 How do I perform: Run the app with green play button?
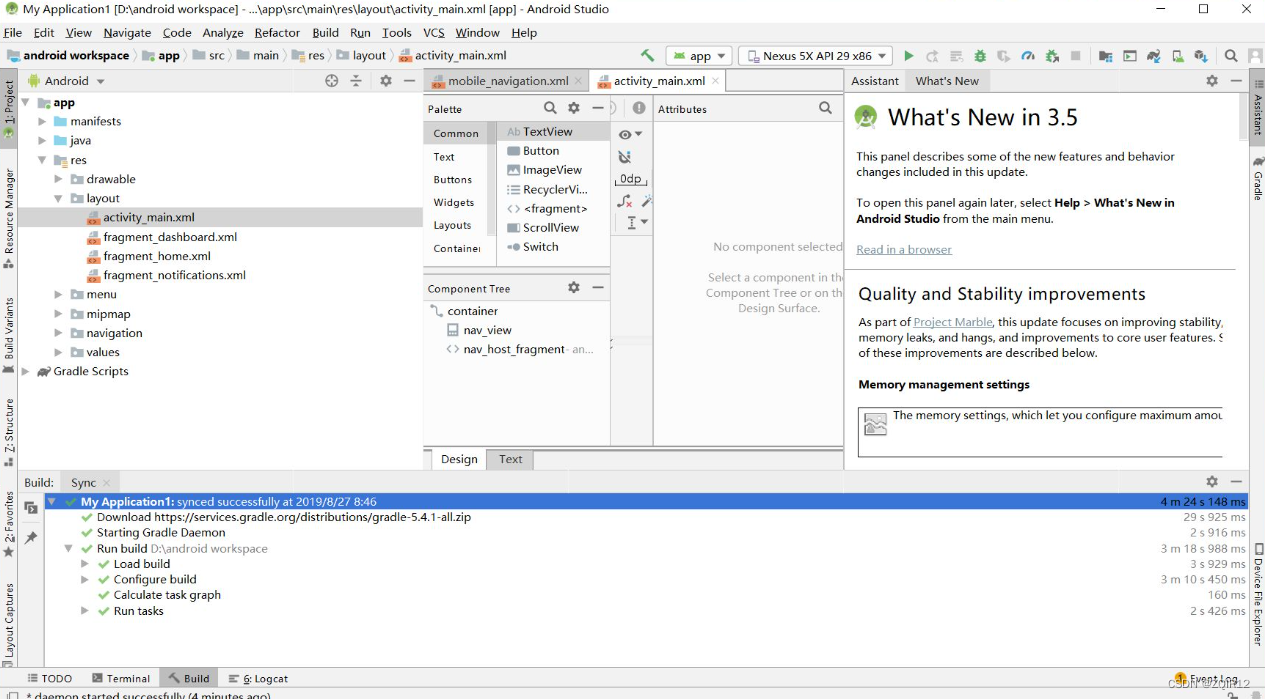pyautogui.click(x=909, y=56)
